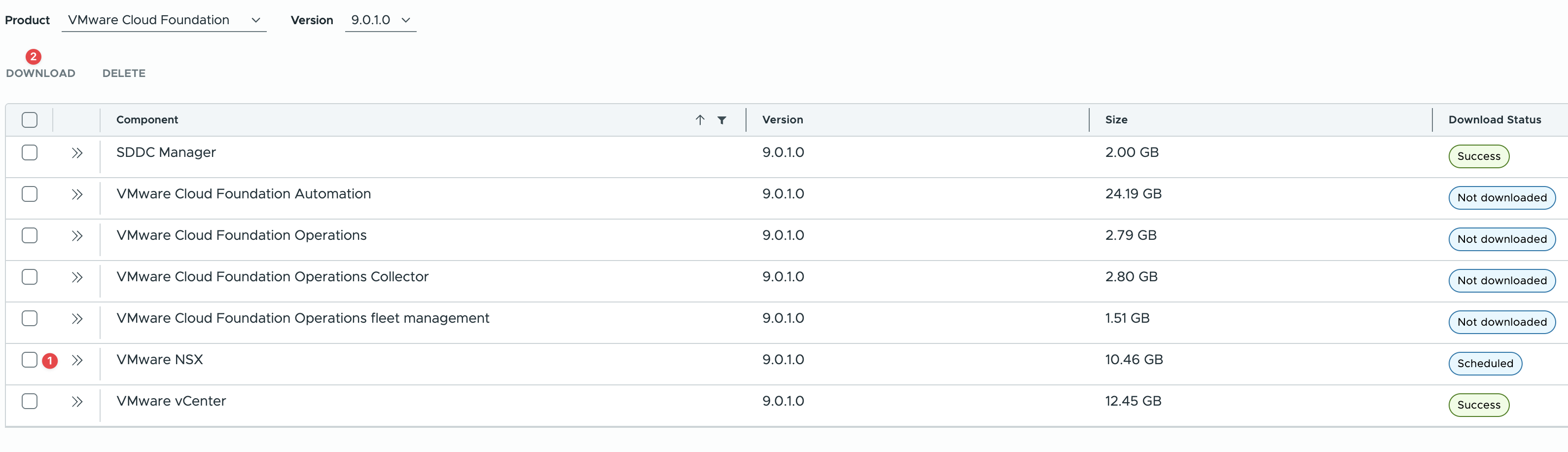Click the DOWNLOAD button
This screenshot has width=1568, height=452.
click(41, 73)
